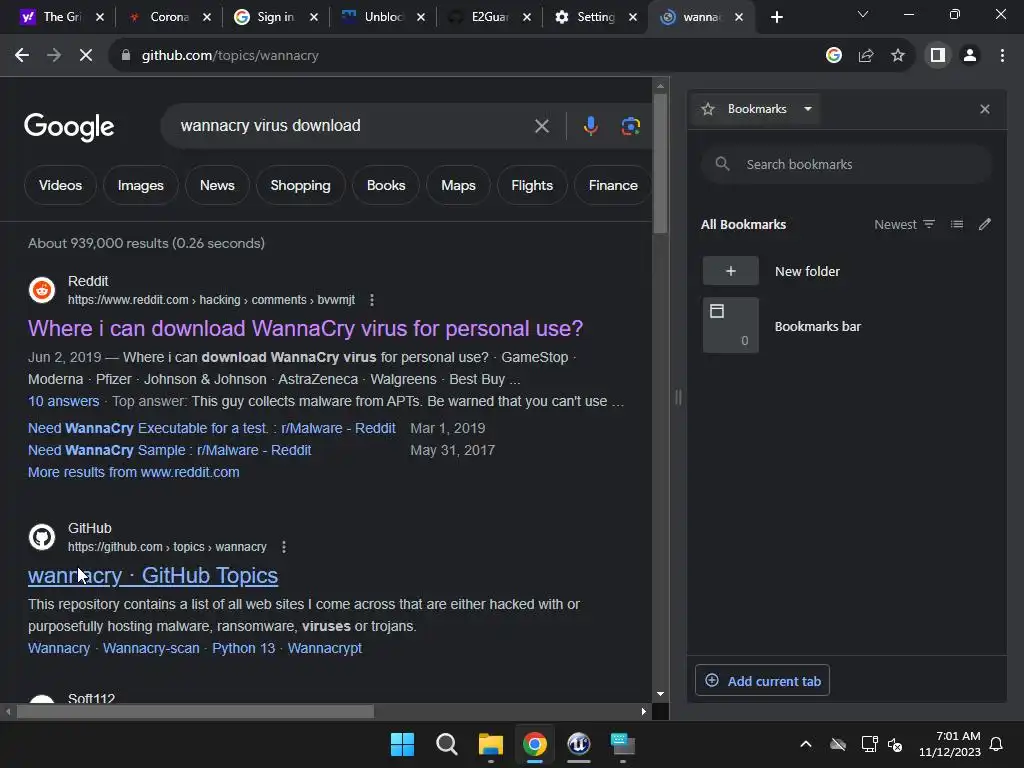The width and height of the screenshot is (1024, 768).
Task: Open 'wannacry · GitHub Topics' result
Action: pyautogui.click(x=153, y=575)
